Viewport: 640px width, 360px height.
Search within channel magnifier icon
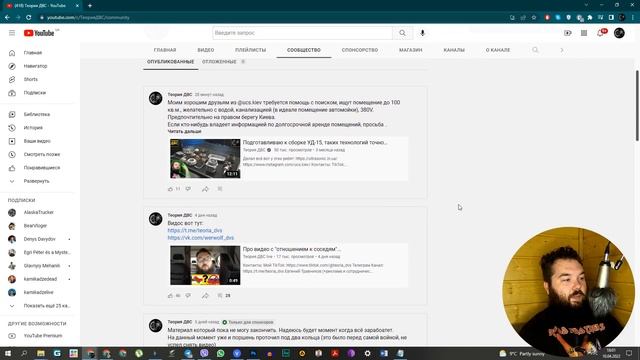(x=535, y=50)
